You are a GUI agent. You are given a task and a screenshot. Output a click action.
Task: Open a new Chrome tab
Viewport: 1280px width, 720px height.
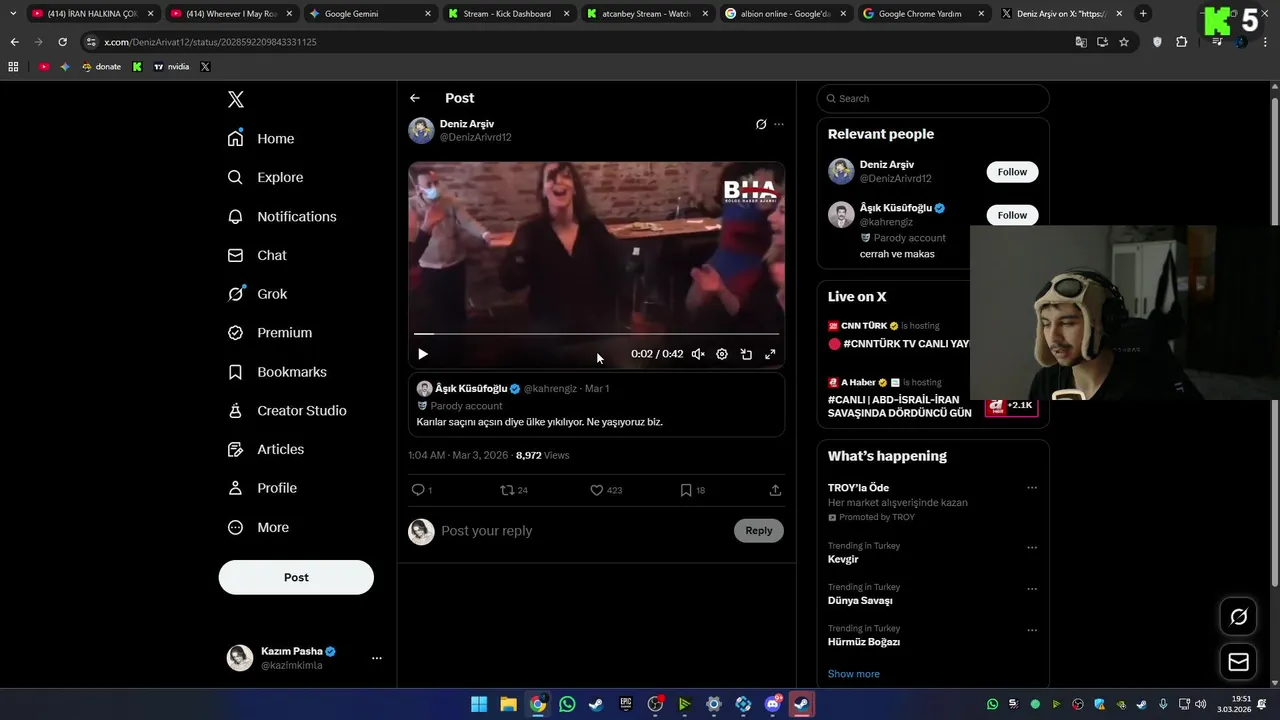(1143, 14)
